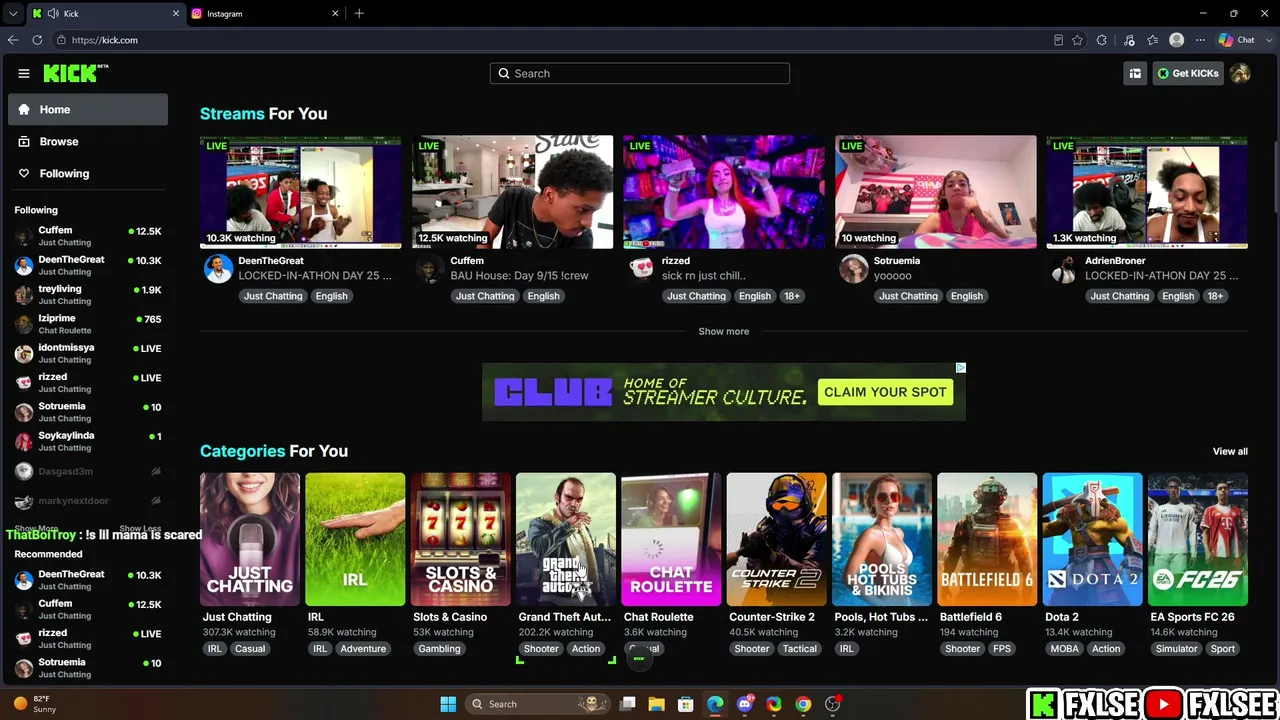Go to the Home sidebar item
Viewport: 1280px width, 720px height.
pos(88,109)
